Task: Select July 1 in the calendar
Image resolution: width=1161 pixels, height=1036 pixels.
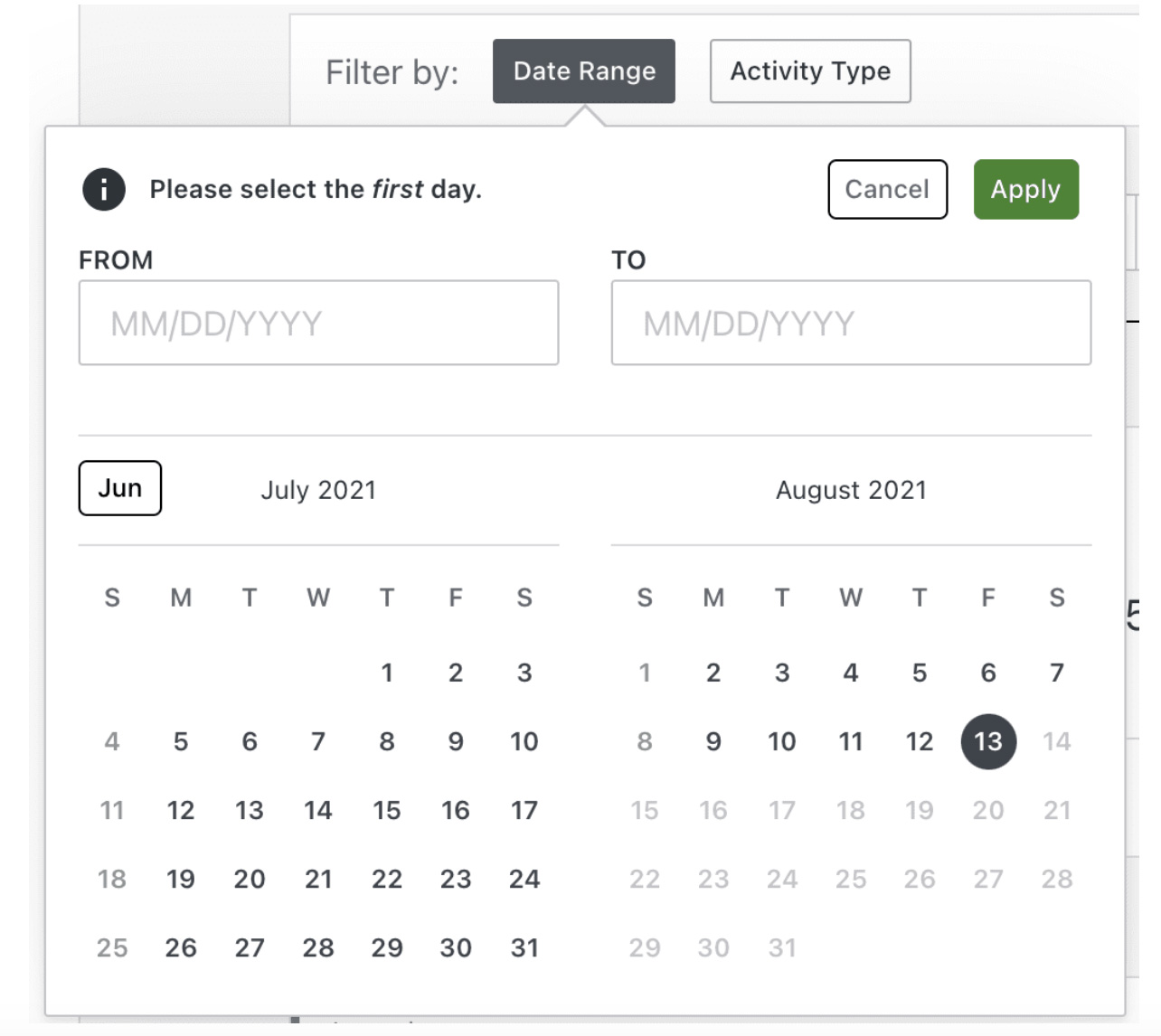Action: pos(387,672)
